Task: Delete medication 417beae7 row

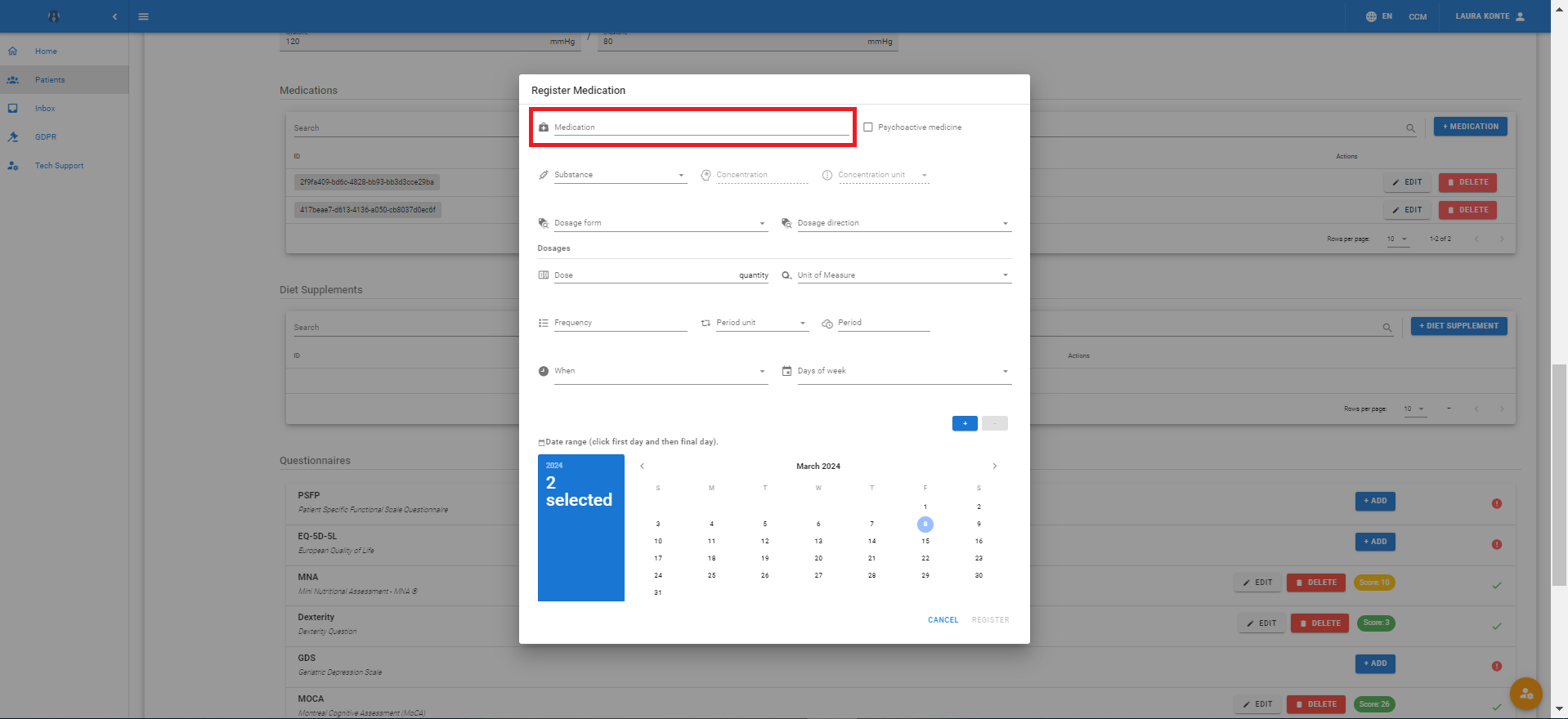Action: coord(1467,210)
